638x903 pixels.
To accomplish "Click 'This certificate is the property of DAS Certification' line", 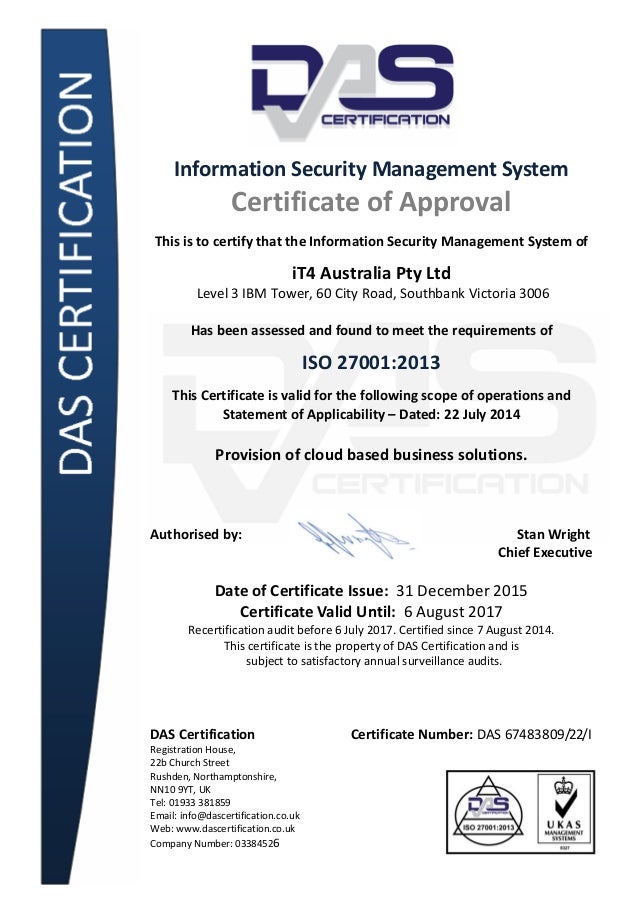I will (x=371, y=646).
